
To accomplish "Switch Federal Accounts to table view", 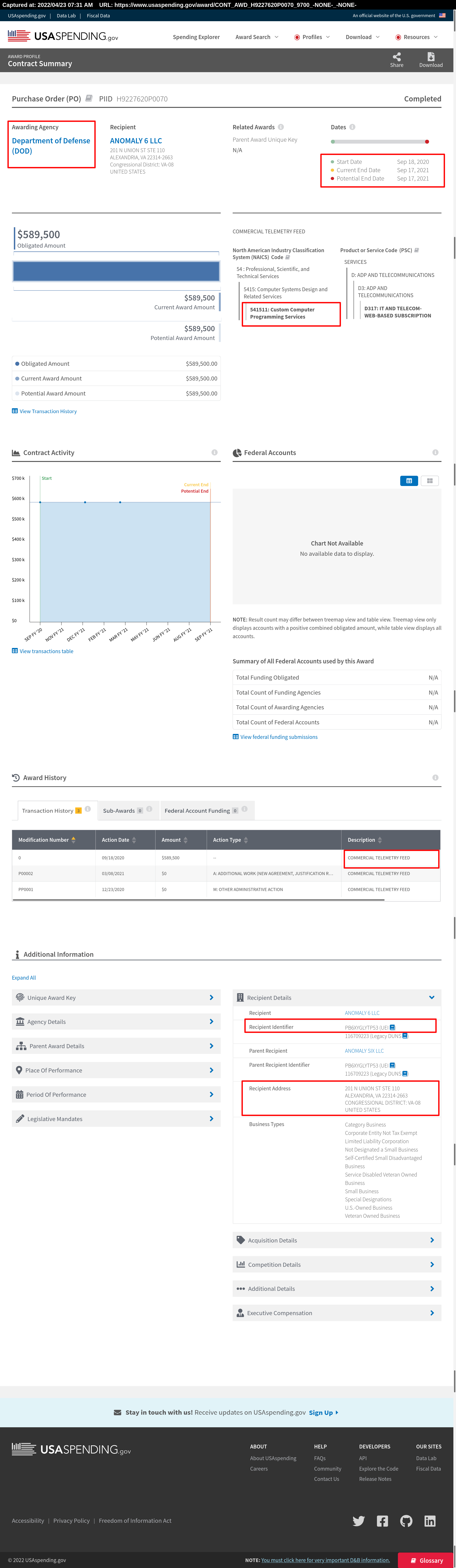I will (x=409, y=481).
